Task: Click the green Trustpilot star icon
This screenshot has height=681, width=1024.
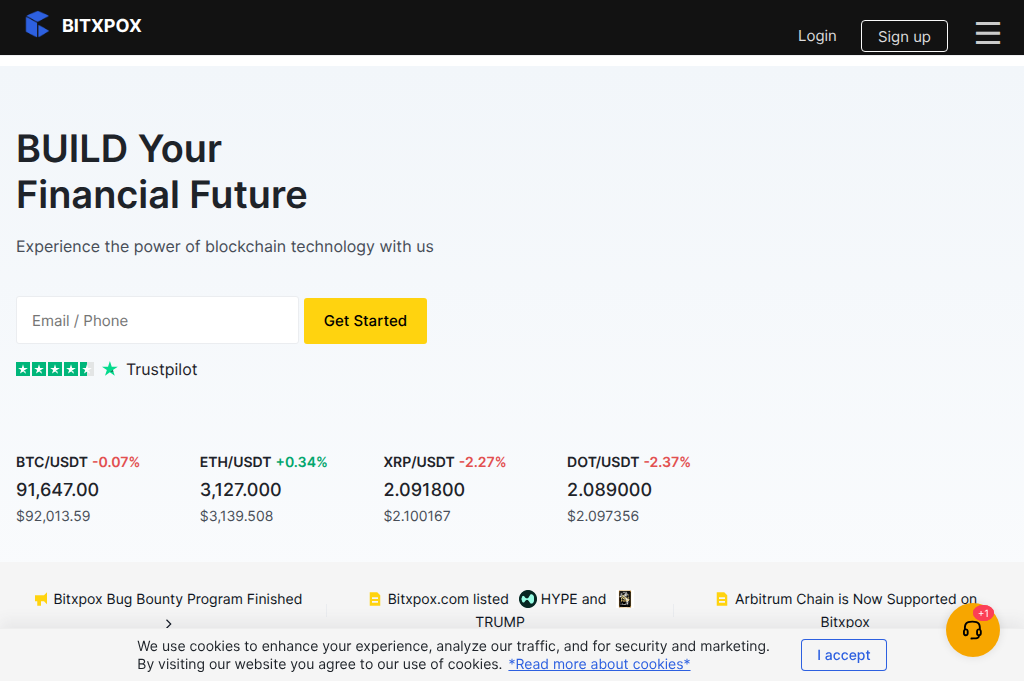Action: (x=110, y=368)
